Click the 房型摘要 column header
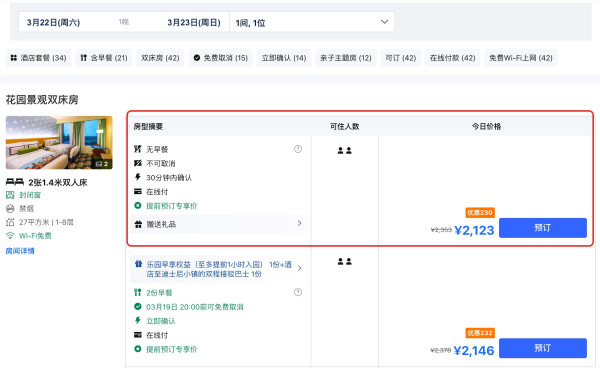 tap(148, 127)
